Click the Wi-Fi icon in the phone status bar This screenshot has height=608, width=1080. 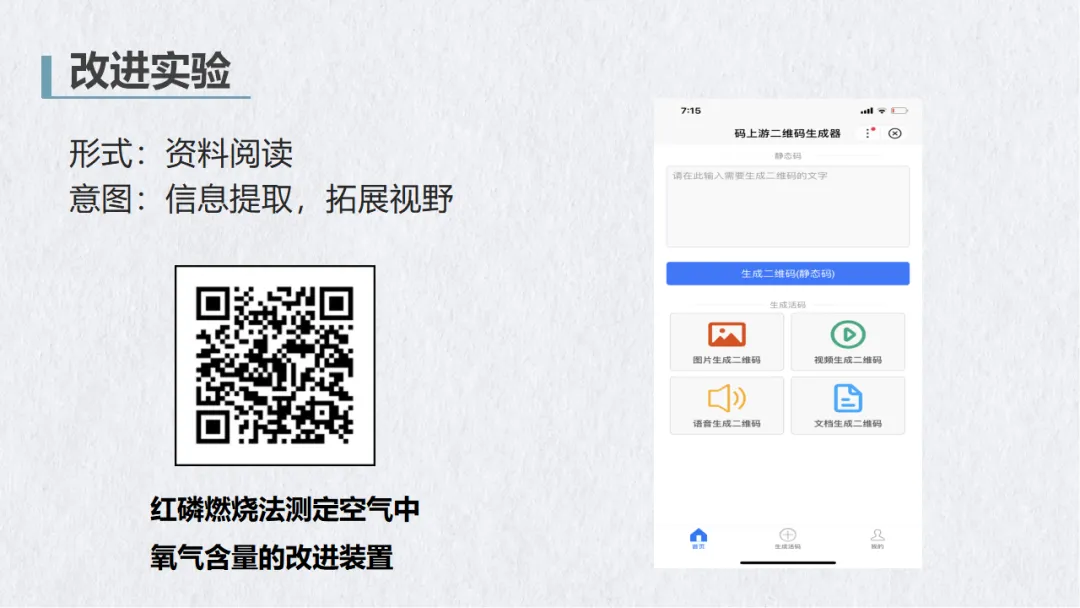pyautogui.click(x=882, y=111)
